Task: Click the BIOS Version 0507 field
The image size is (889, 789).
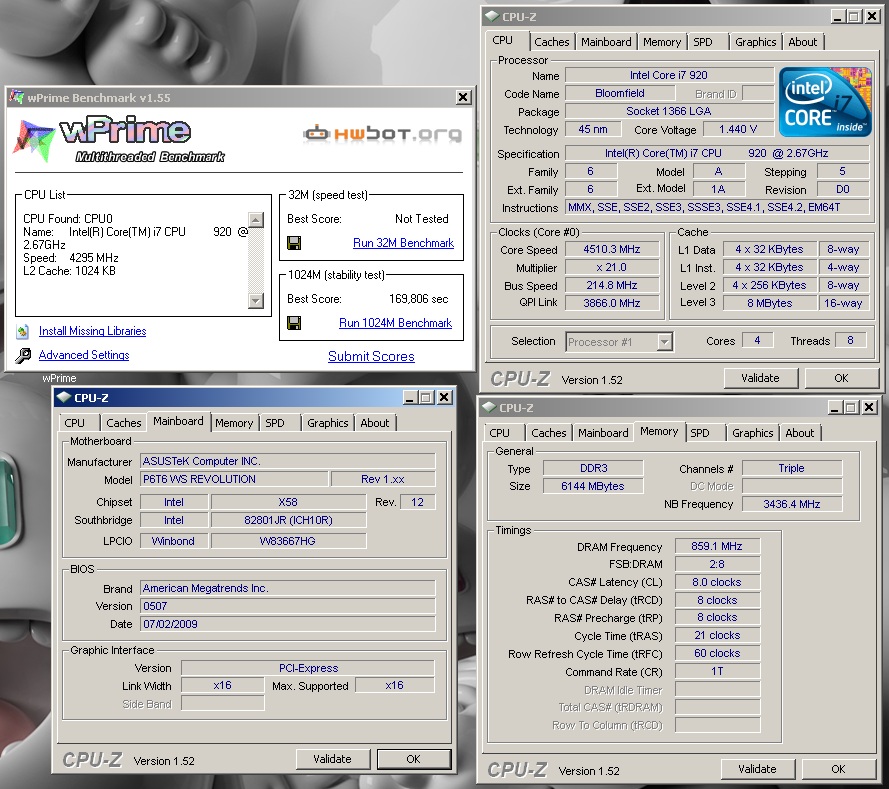Action: tap(287, 606)
